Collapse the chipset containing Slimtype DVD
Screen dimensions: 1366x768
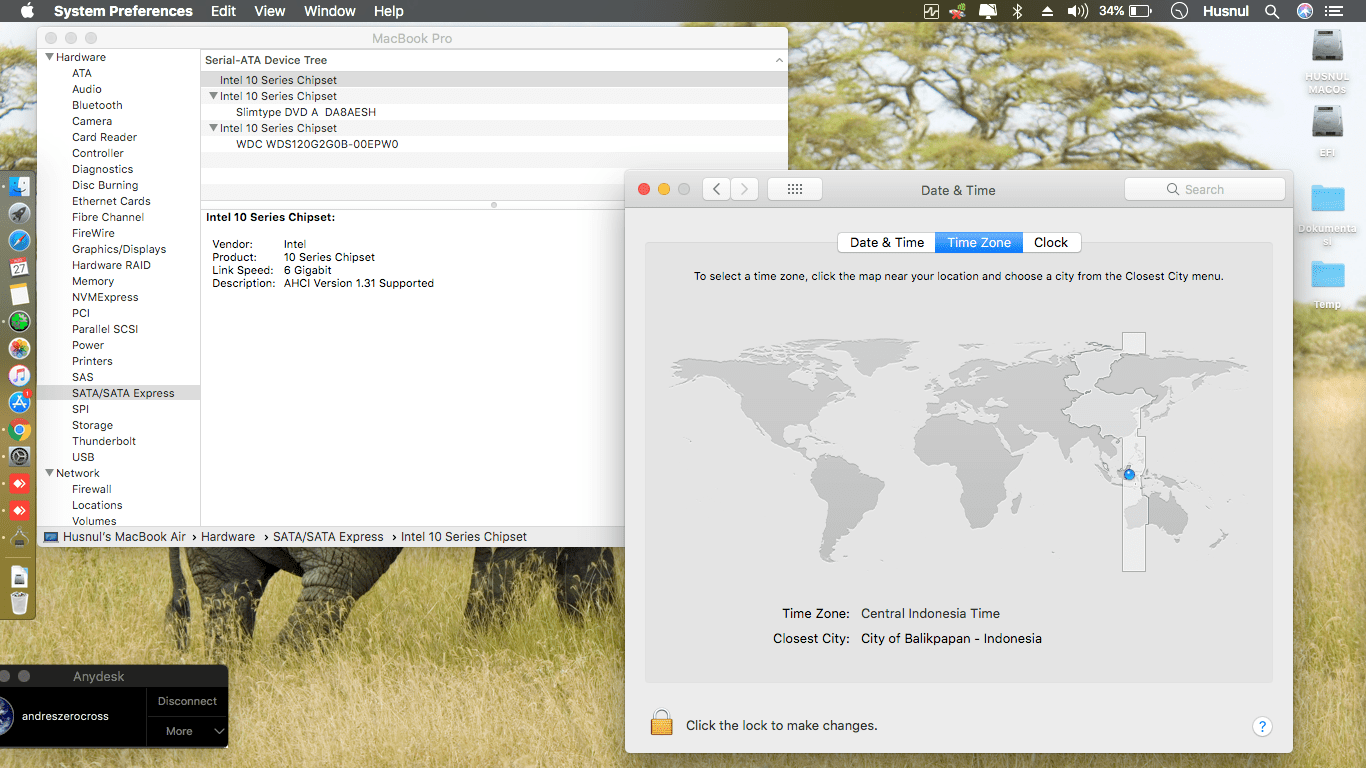coord(213,96)
